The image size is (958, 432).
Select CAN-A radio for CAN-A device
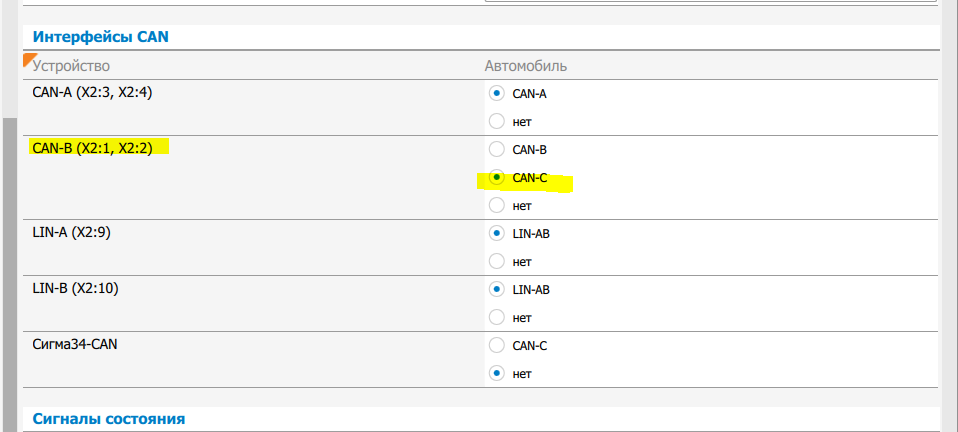(496, 94)
